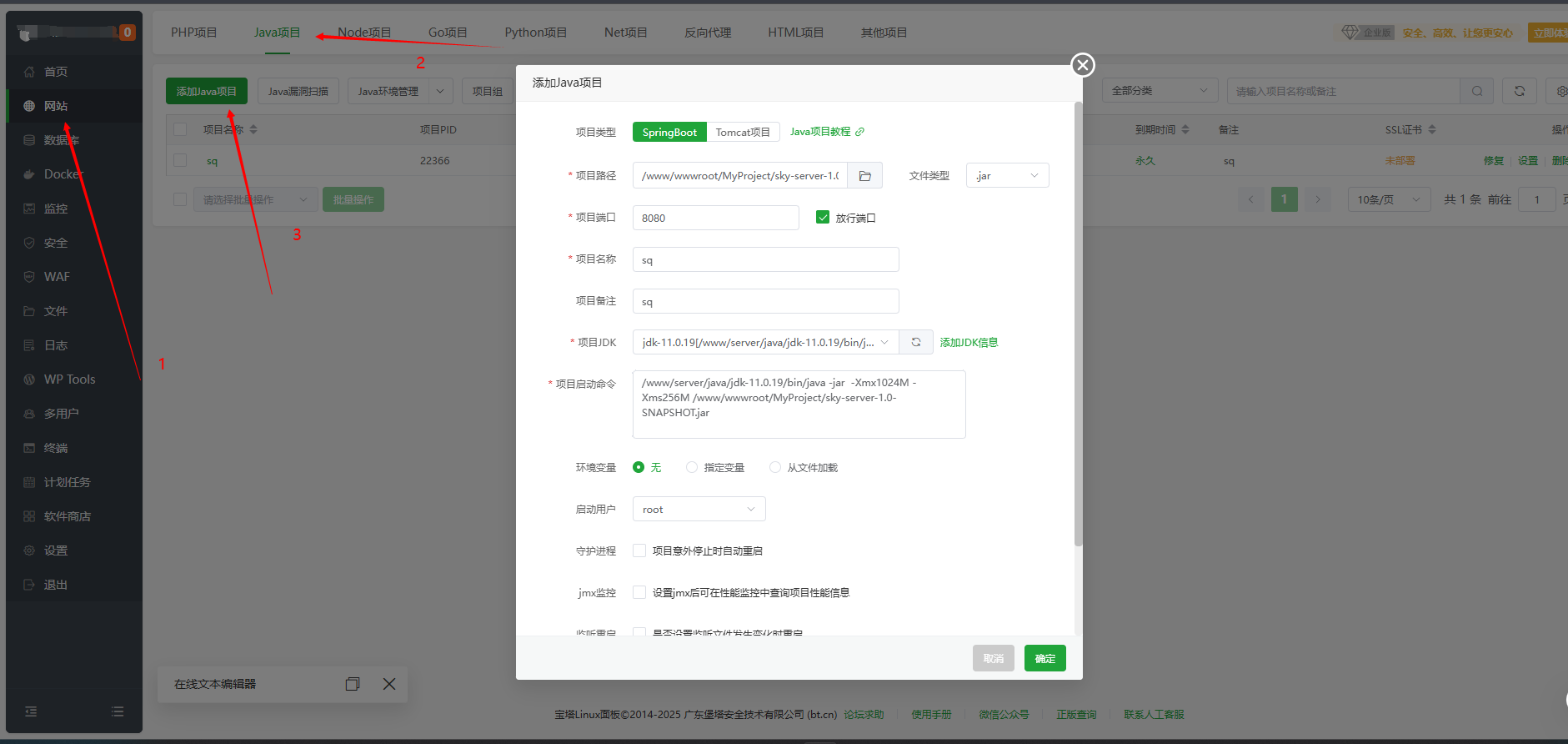This screenshot has width=1568, height=744.
Task: Switch to the Node项目 tab
Action: (364, 33)
